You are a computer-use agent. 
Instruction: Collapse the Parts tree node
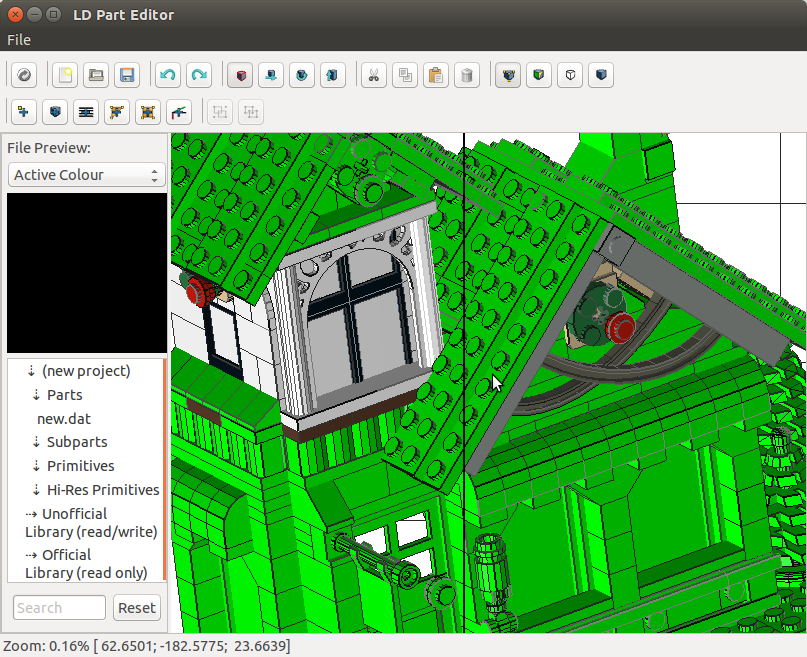tap(37, 395)
